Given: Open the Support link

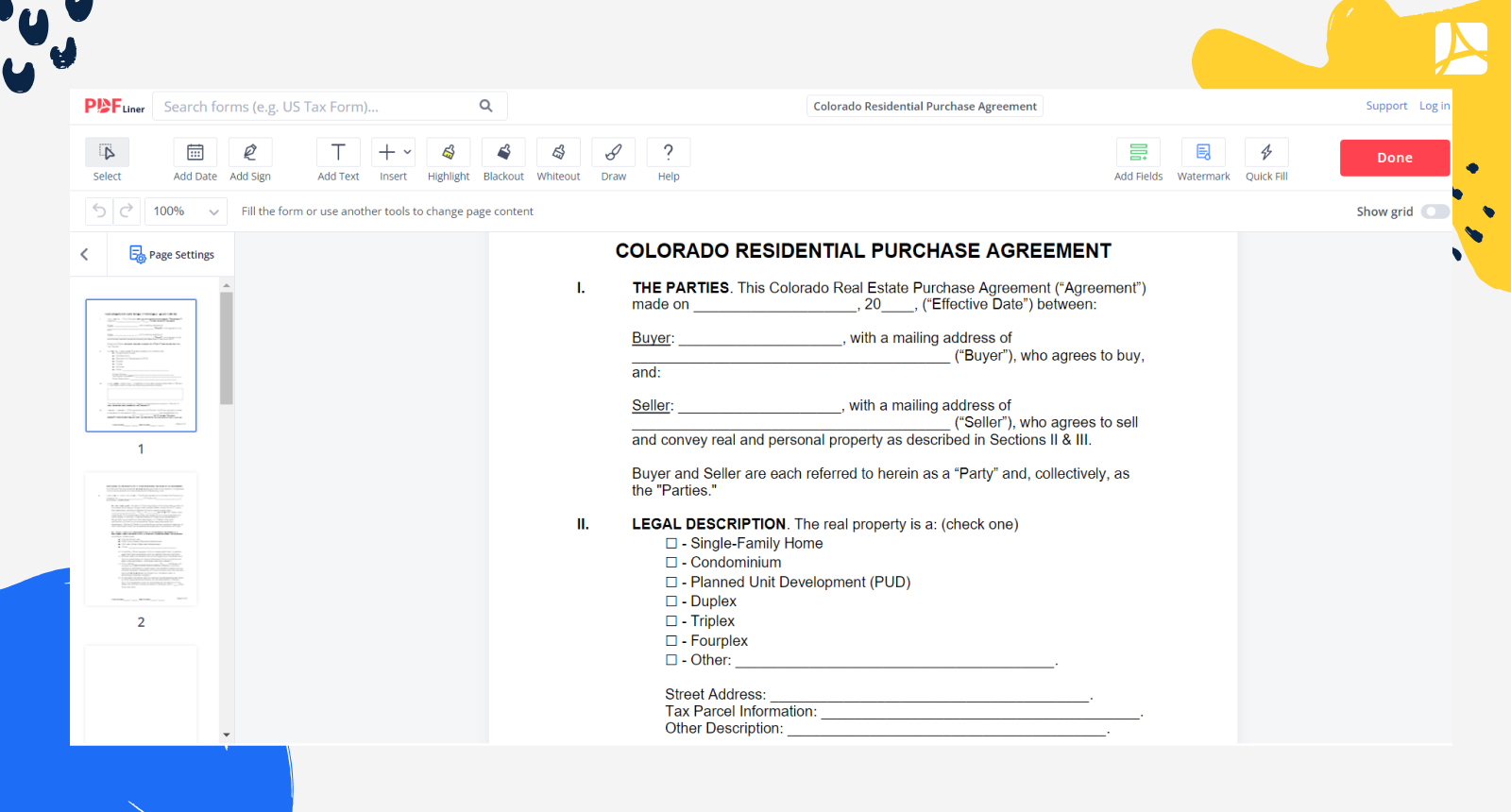Looking at the screenshot, I should coord(1386,106).
